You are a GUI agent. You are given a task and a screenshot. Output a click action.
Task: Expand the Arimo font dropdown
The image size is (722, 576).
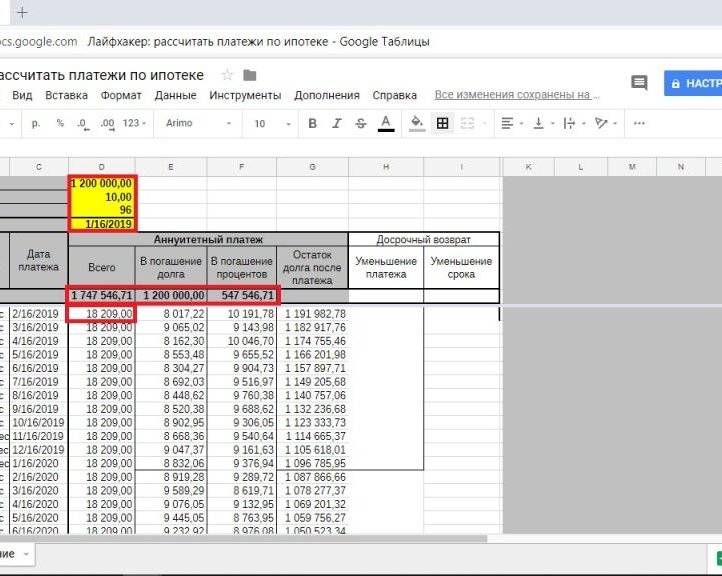pos(198,123)
